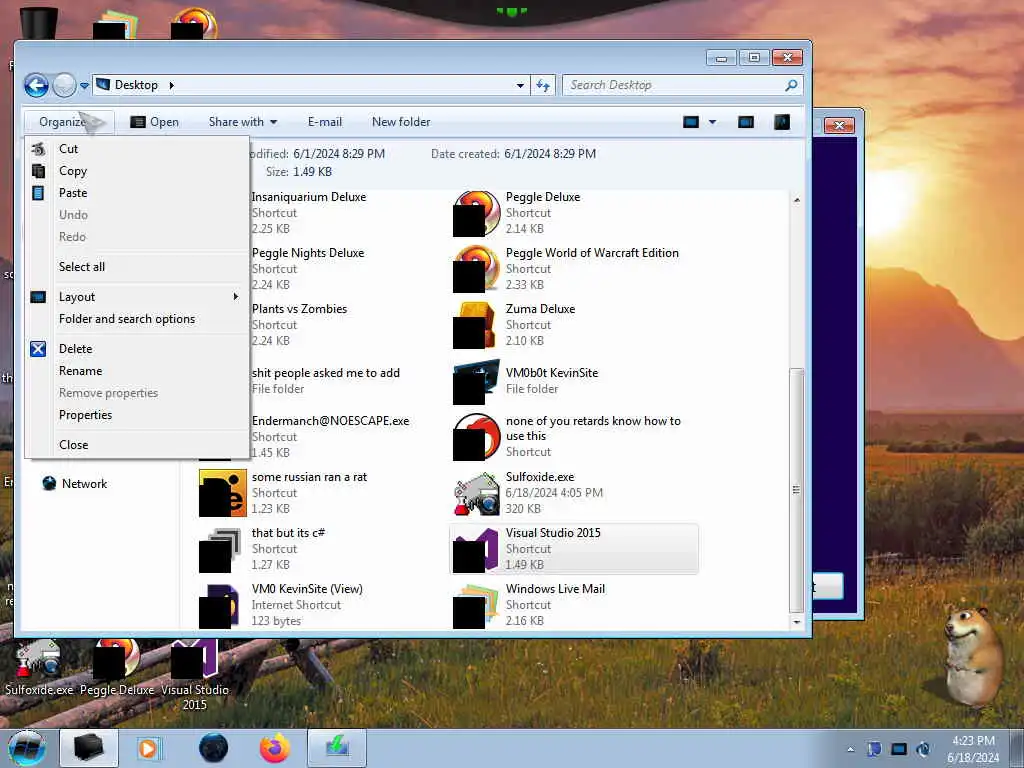The image size is (1024, 768).
Task: Click the Organize toolbar button
Action: click(x=69, y=122)
